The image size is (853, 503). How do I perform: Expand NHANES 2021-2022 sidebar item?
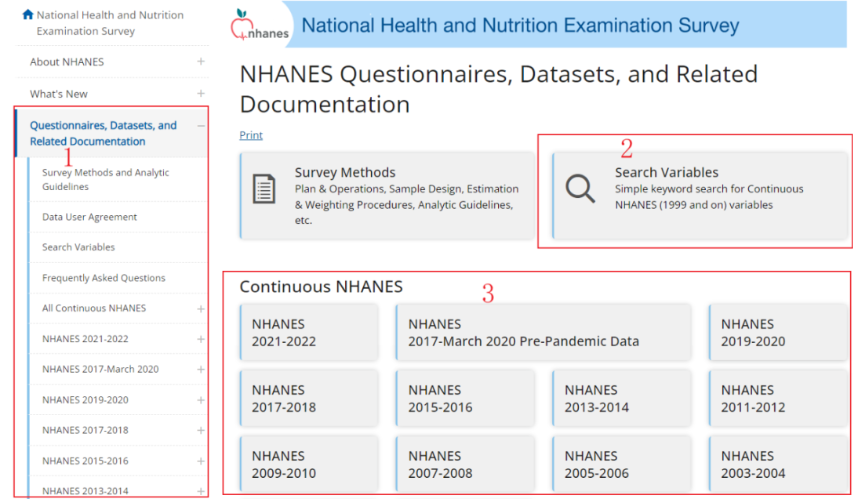pos(201,339)
